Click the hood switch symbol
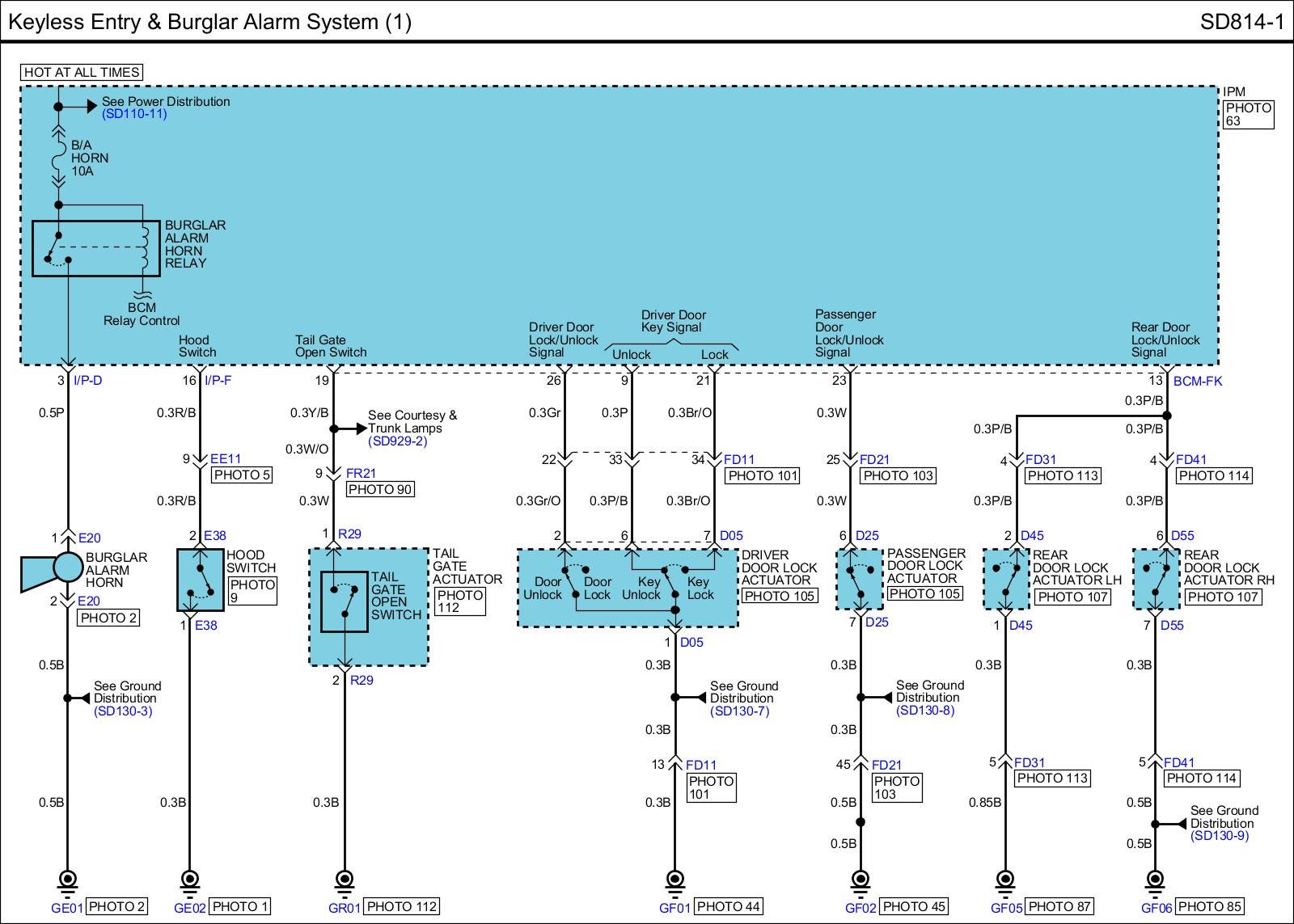Viewport: 1294px width, 924px height. pos(200,580)
